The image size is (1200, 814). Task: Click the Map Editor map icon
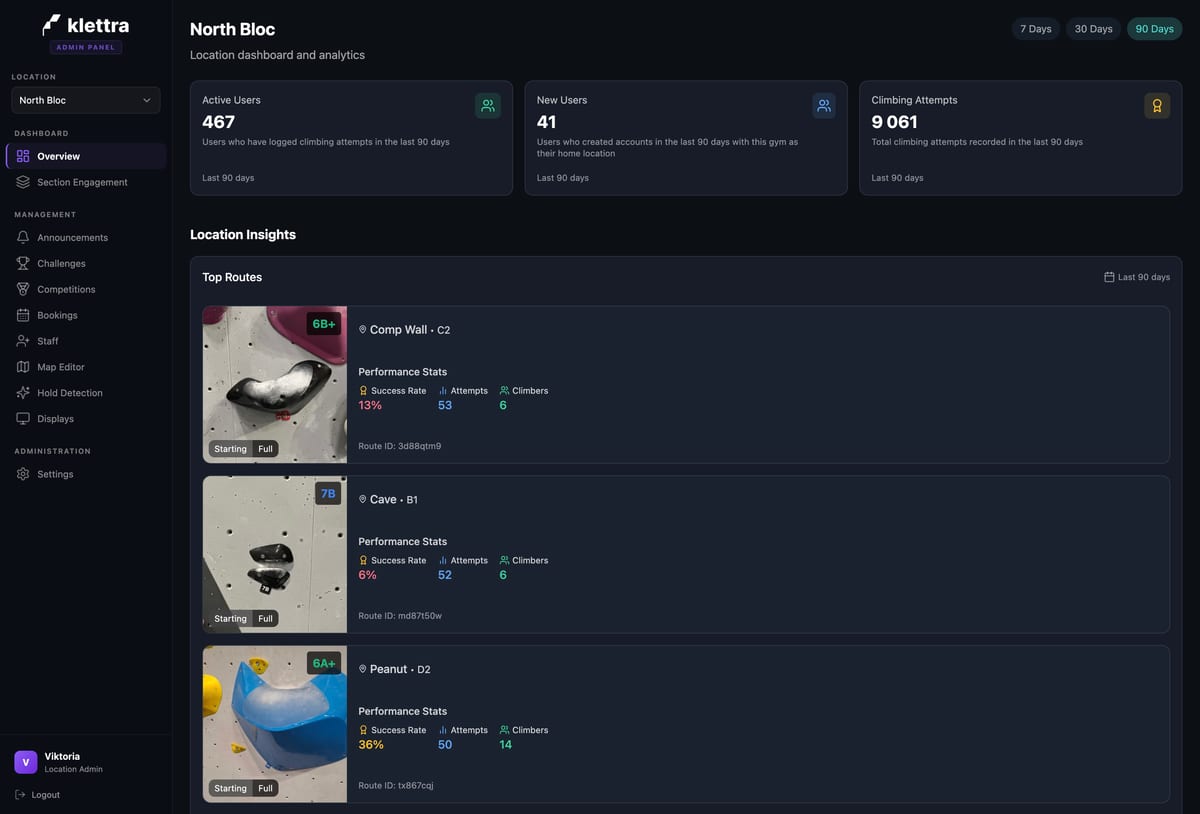23,367
